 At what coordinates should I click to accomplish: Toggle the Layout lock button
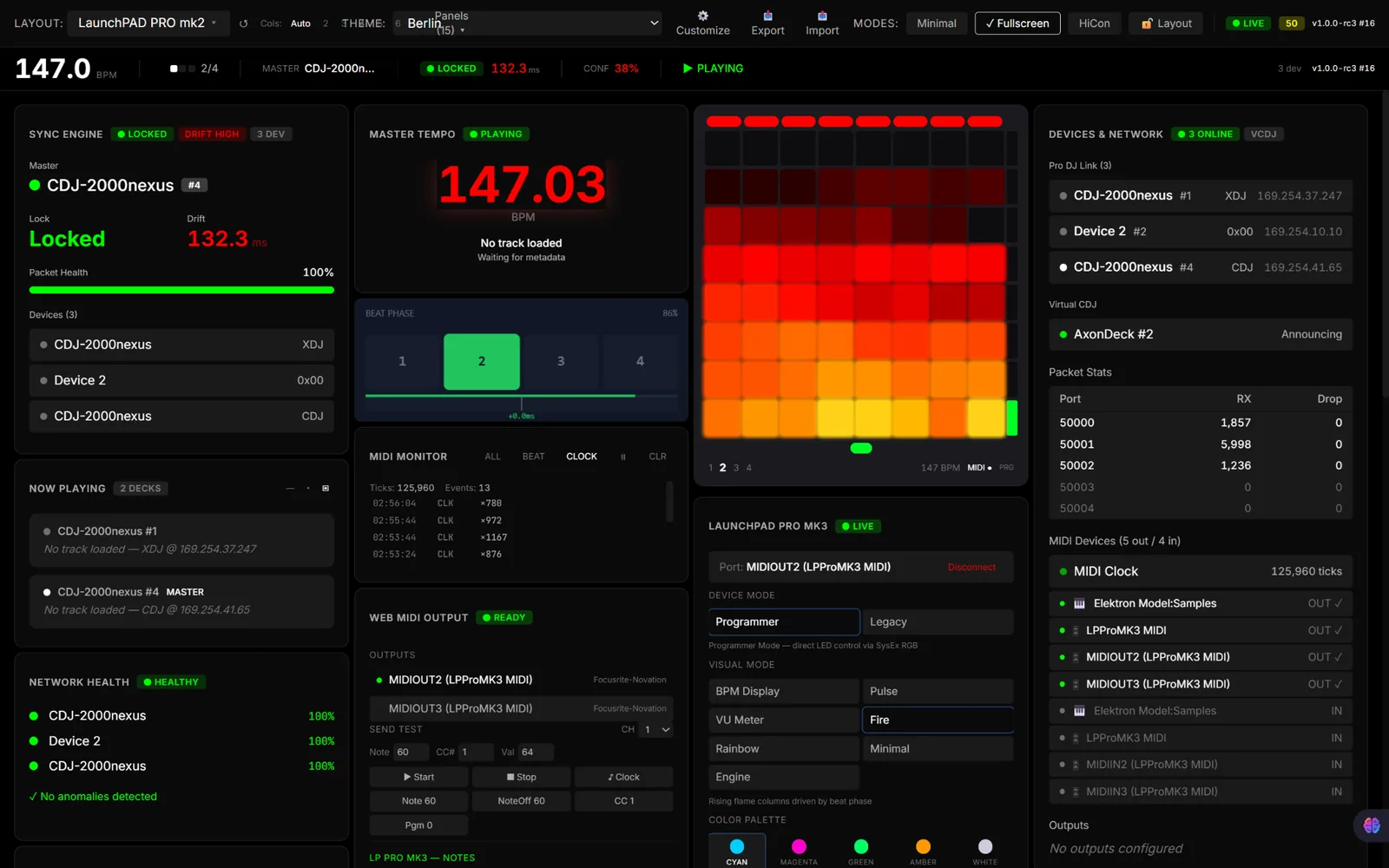click(x=1166, y=23)
